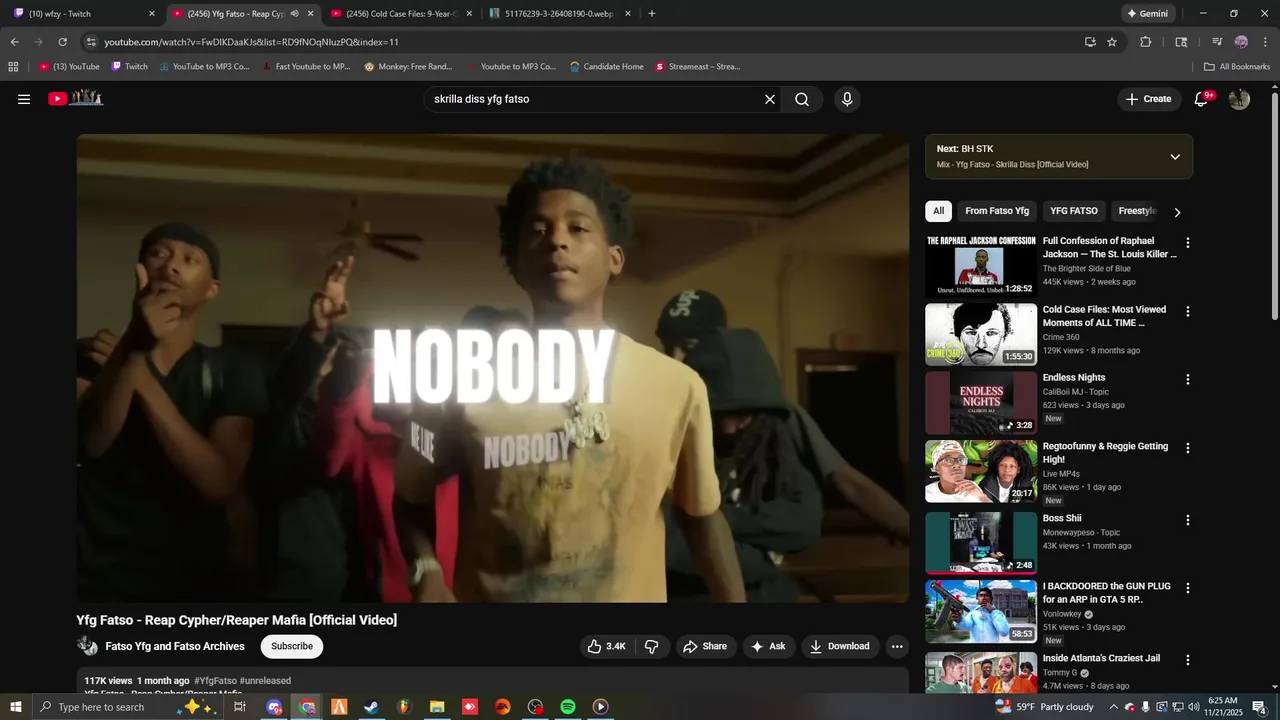This screenshot has height=720, width=1280.
Task: Clear the search box with the X
Action: pos(770,99)
